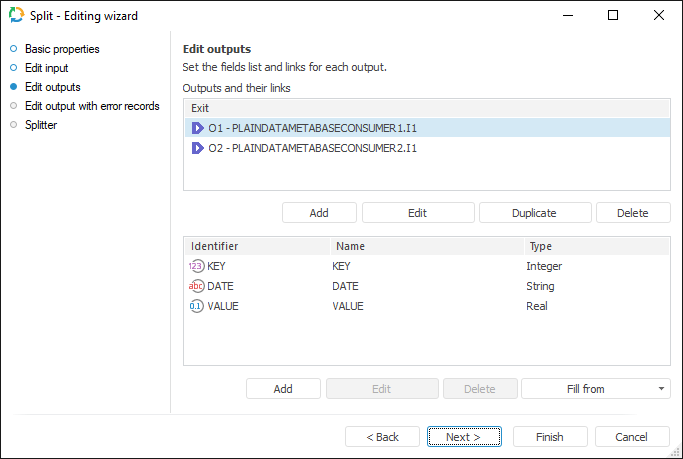
Task: Go to Basic properties wizard step
Action: (x=62, y=49)
